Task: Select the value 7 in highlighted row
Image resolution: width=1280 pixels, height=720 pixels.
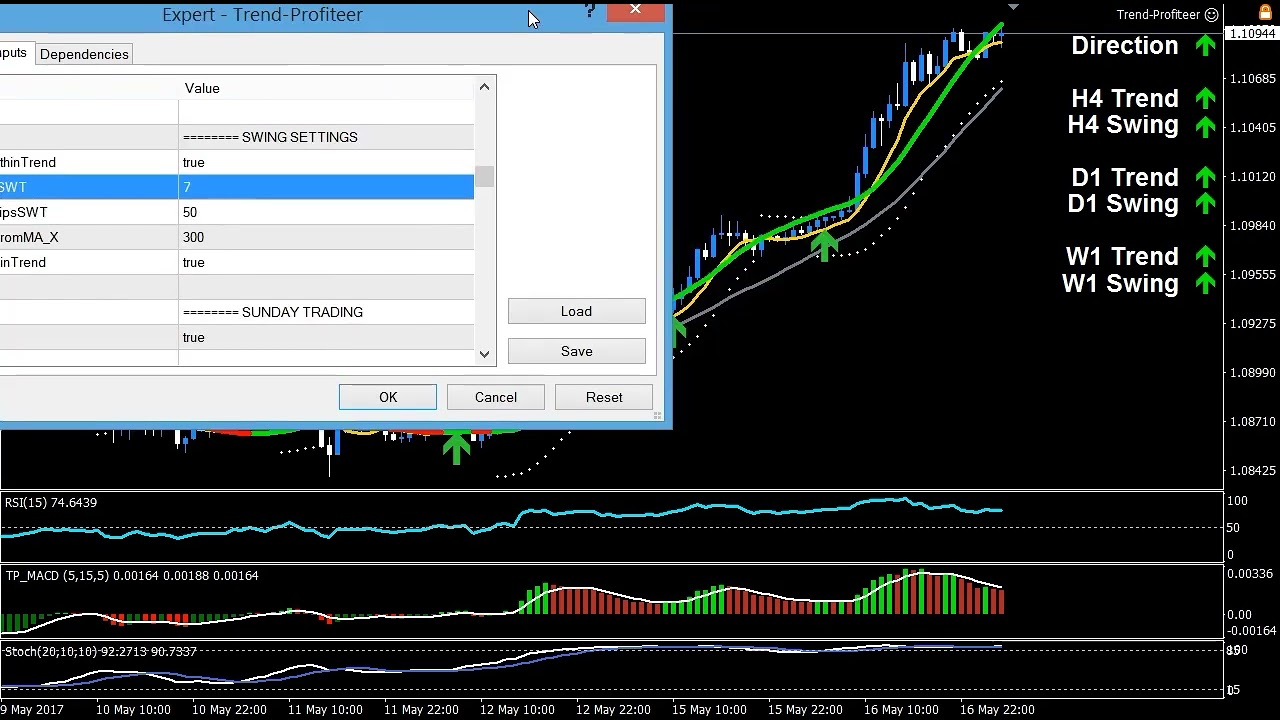Action: [326, 187]
